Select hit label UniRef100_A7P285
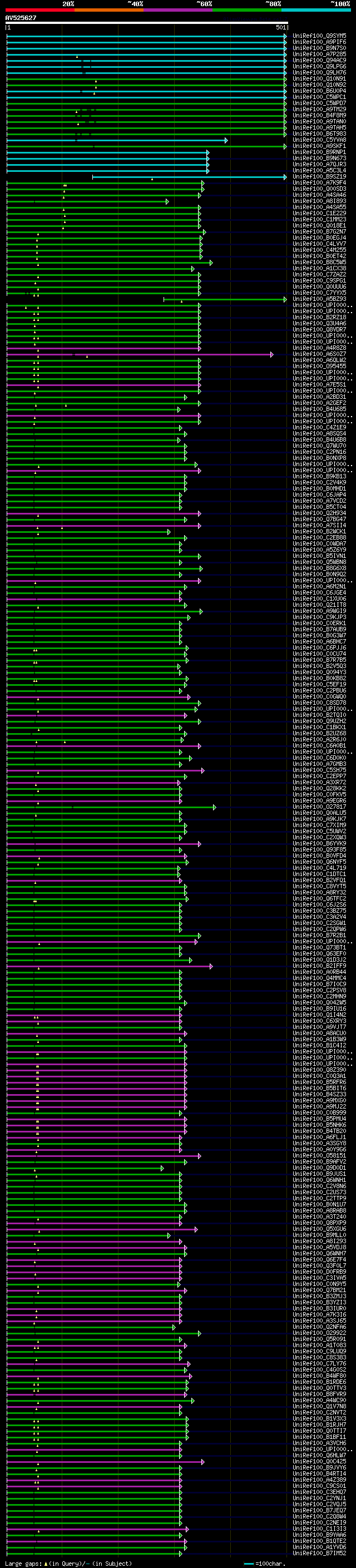 (319, 54)
